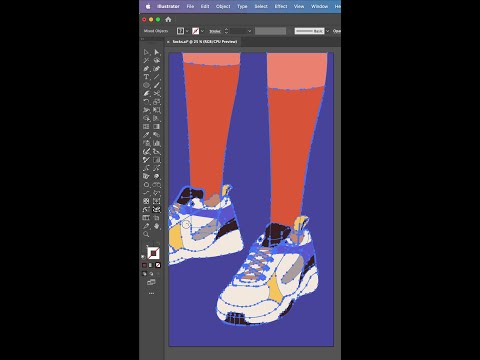The width and height of the screenshot is (480, 360).
Task: Open Edit Toolbar three-dots button
Action: 151,294
